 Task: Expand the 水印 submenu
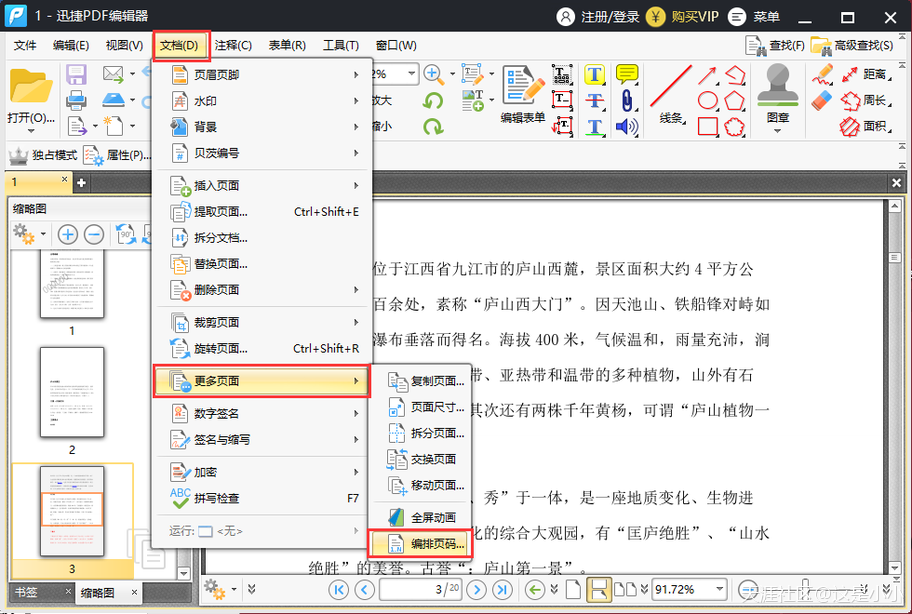click(x=262, y=101)
